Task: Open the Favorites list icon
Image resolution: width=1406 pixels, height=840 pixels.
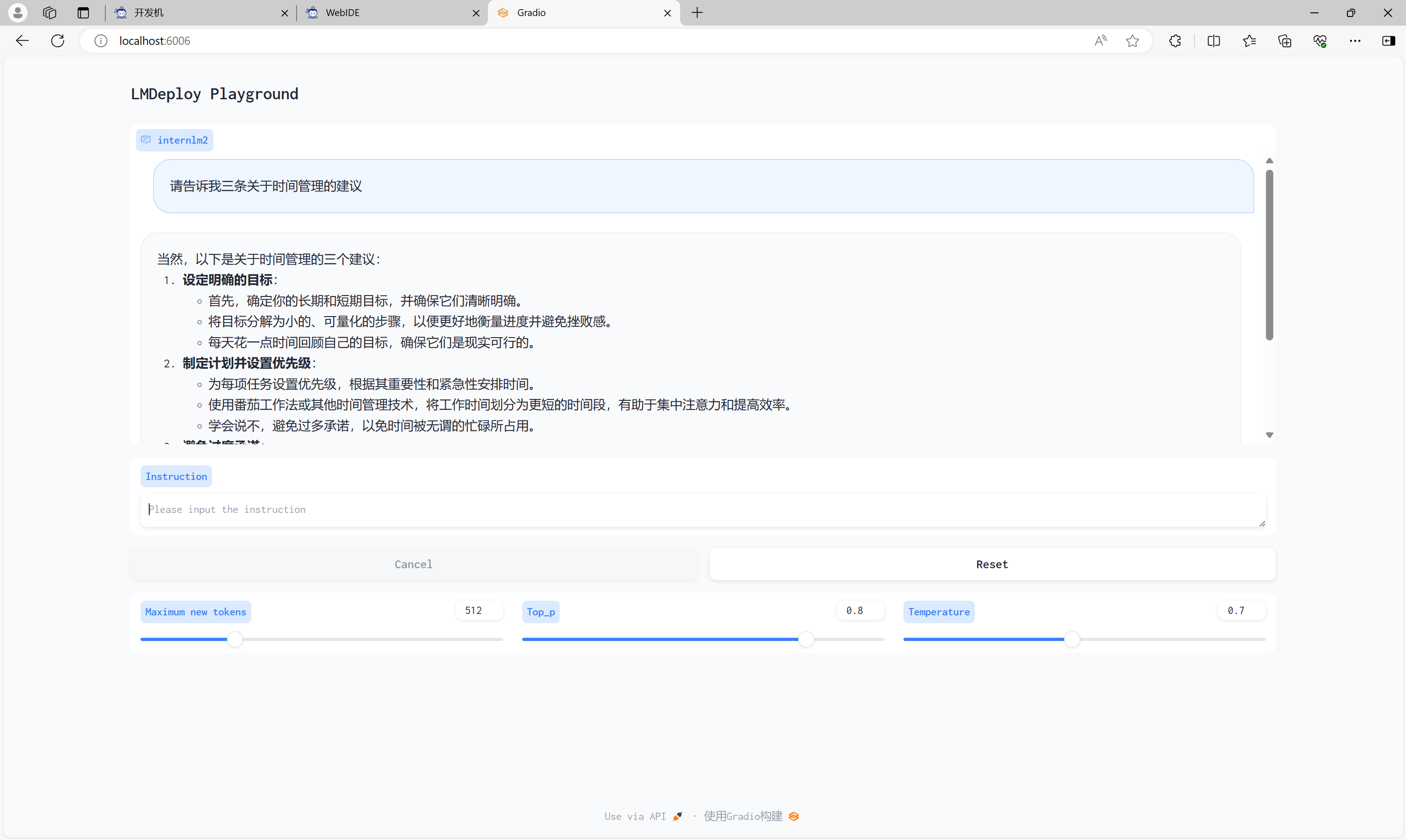Action: tap(1249, 41)
